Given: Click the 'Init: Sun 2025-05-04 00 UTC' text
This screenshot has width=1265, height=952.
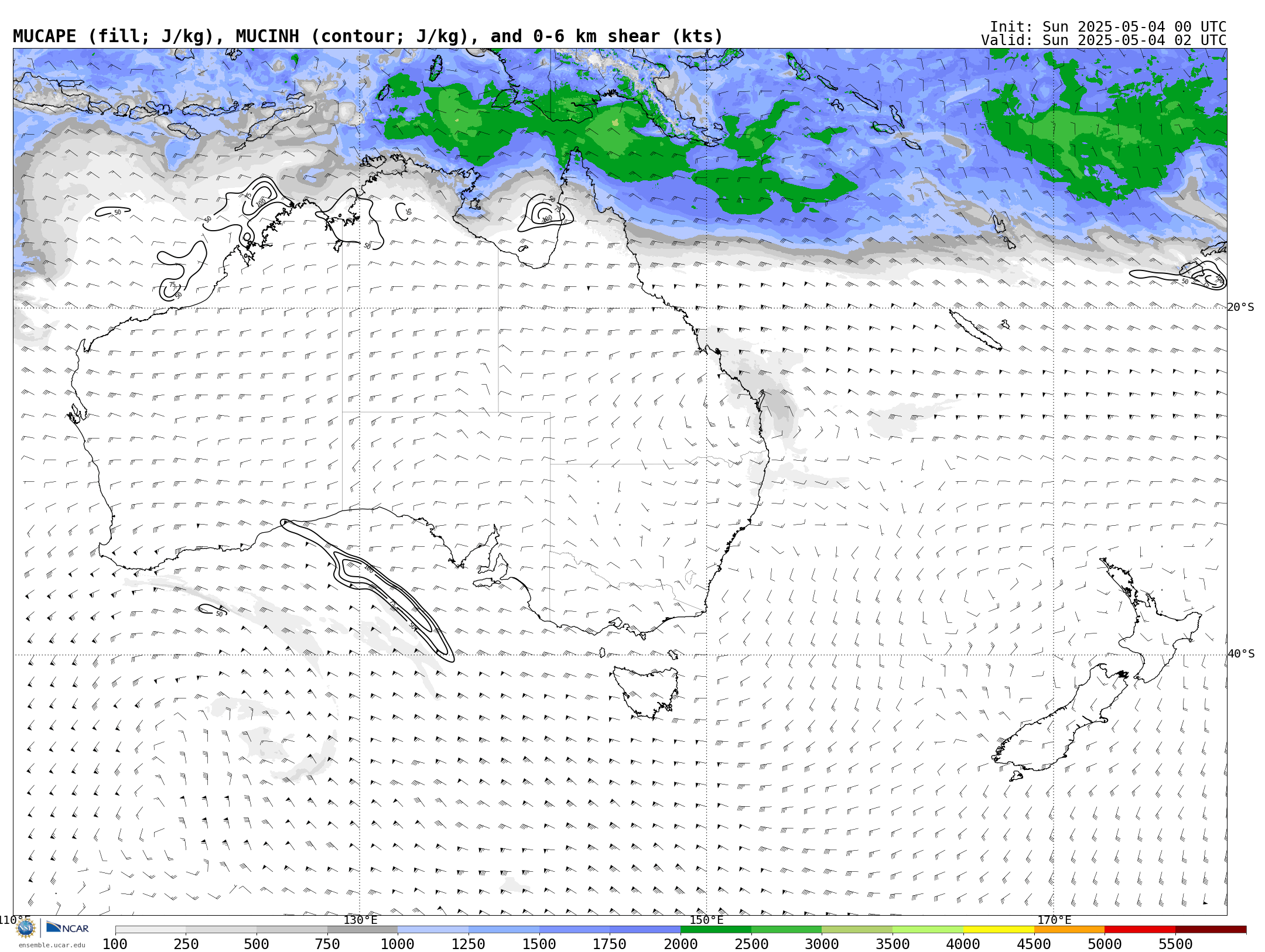Looking at the screenshot, I should (x=1108, y=27).
